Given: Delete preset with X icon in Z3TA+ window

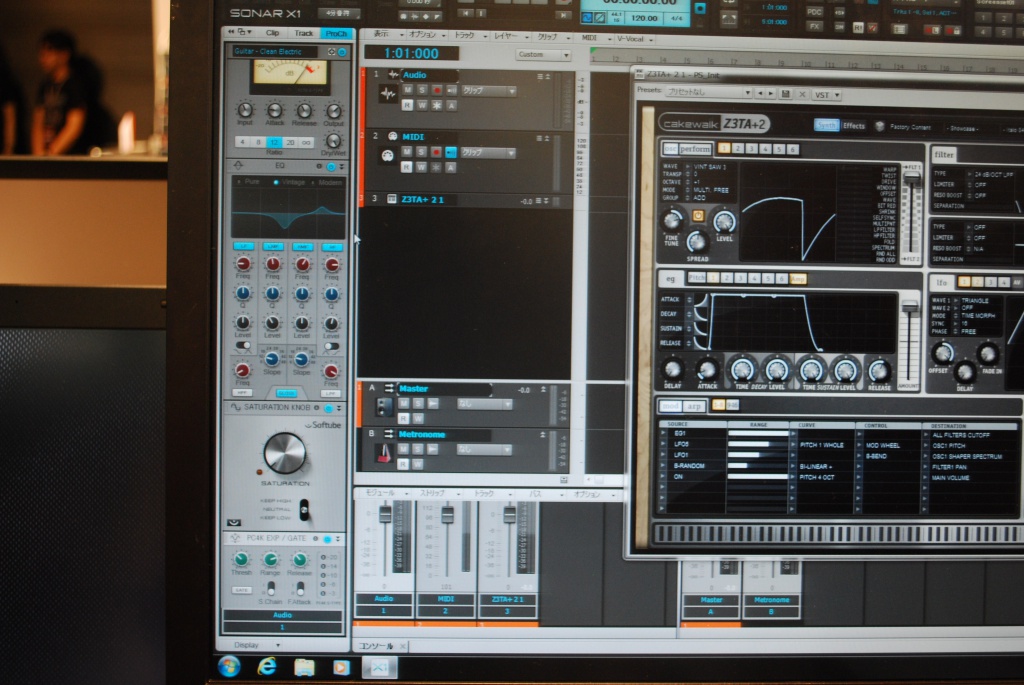Looking at the screenshot, I should (x=802, y=95).
